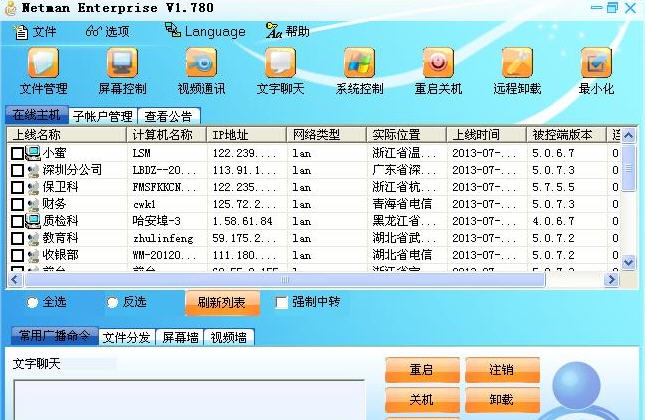Select the 反选 radio button
Viewport: 645px width, 420px height.
coord(112,302)
